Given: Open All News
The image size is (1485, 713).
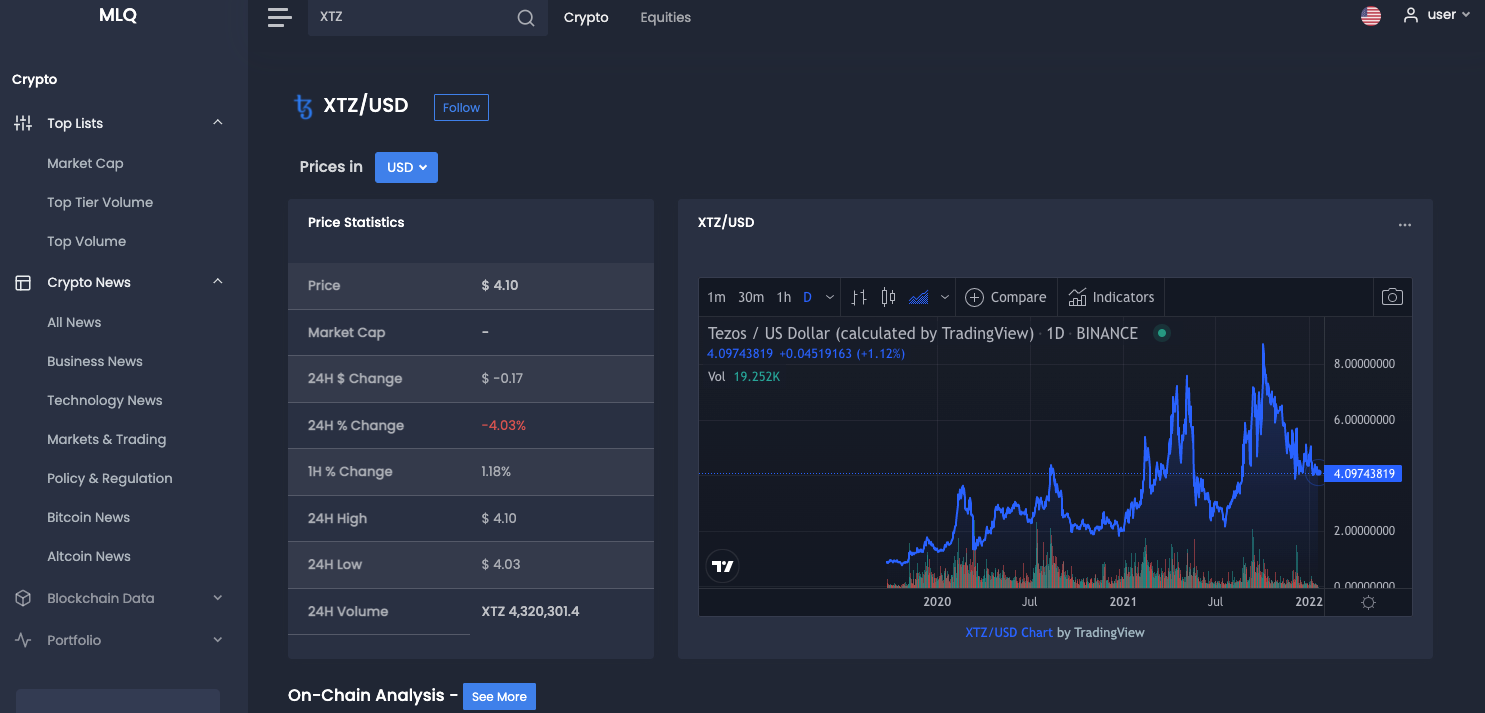Looking at the screenshot, I should click(x=74, y=322).
